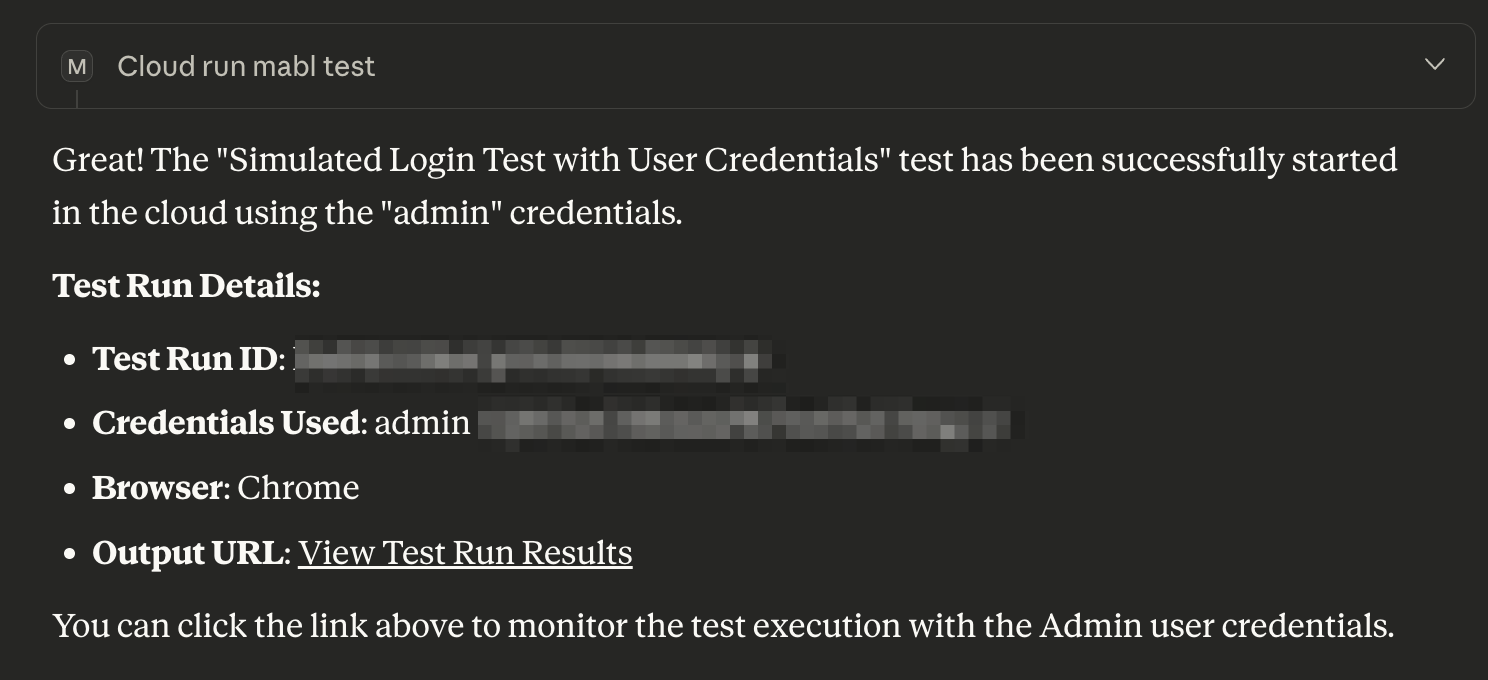Image resolution: width=1488 pixels, height=680 pixels.
Task: Click the bullet point beside Credentials Used
Action: point(70,424)
